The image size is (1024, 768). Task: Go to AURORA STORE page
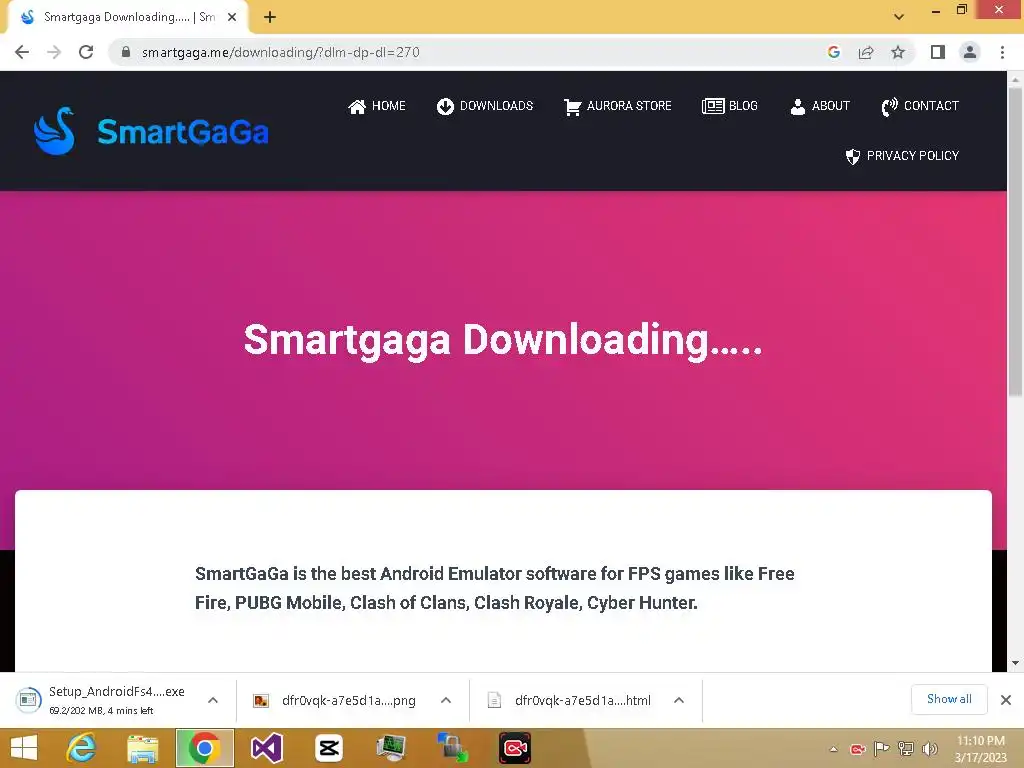(x=617, y=106)
